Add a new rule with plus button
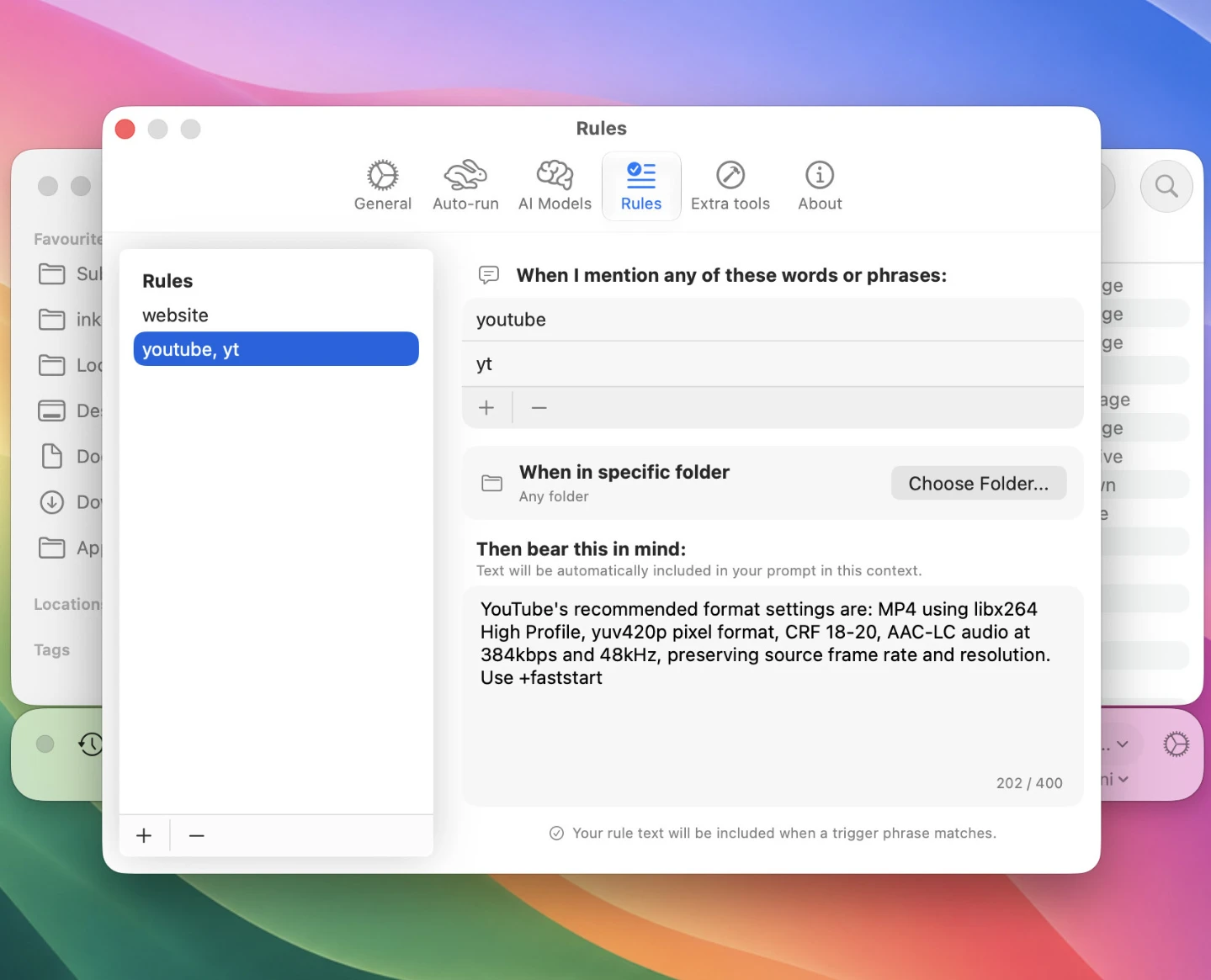The height and width of the screenshot is (980, 1211). 144,835
